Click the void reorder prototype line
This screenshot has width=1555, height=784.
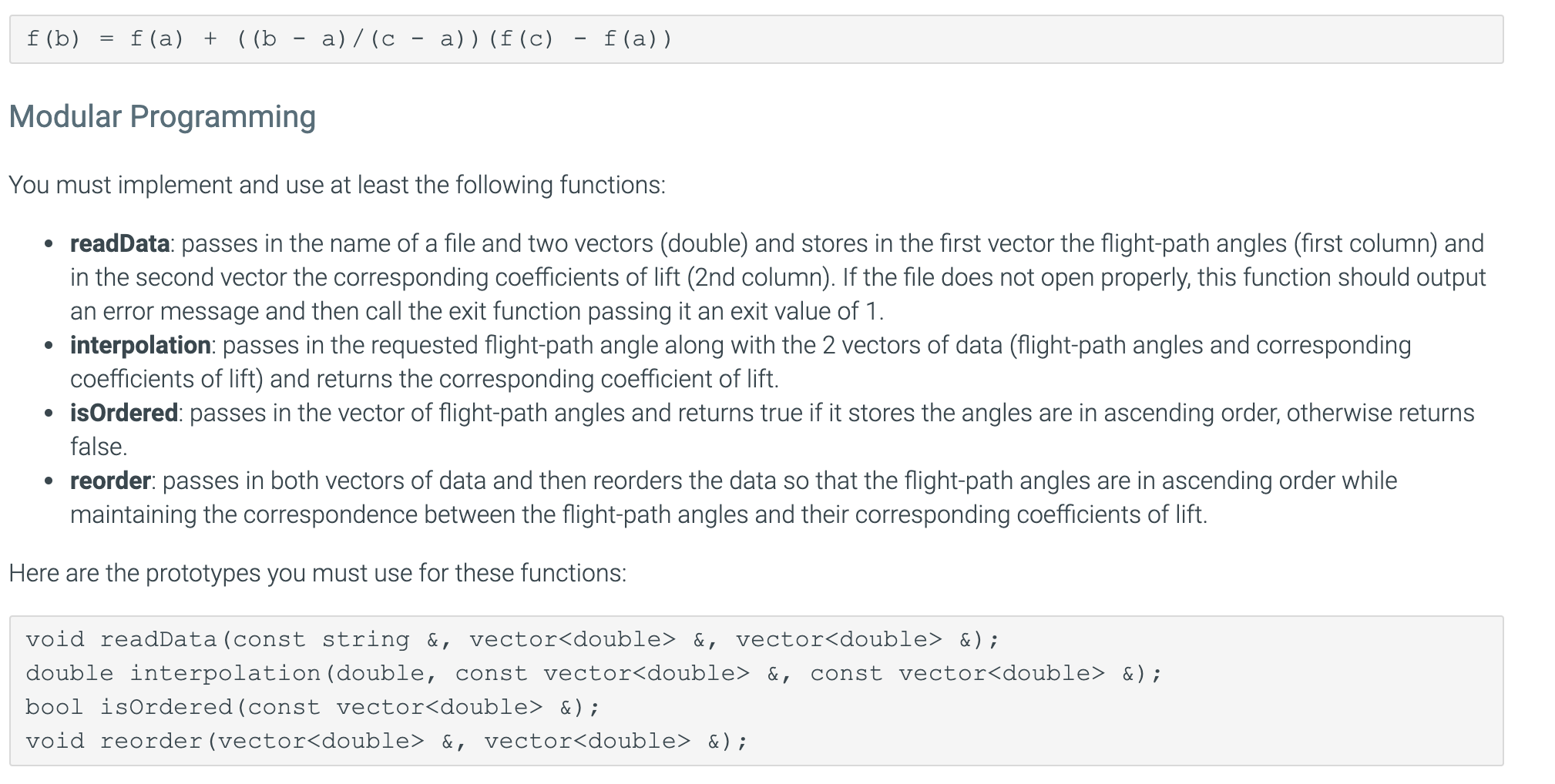387,741
